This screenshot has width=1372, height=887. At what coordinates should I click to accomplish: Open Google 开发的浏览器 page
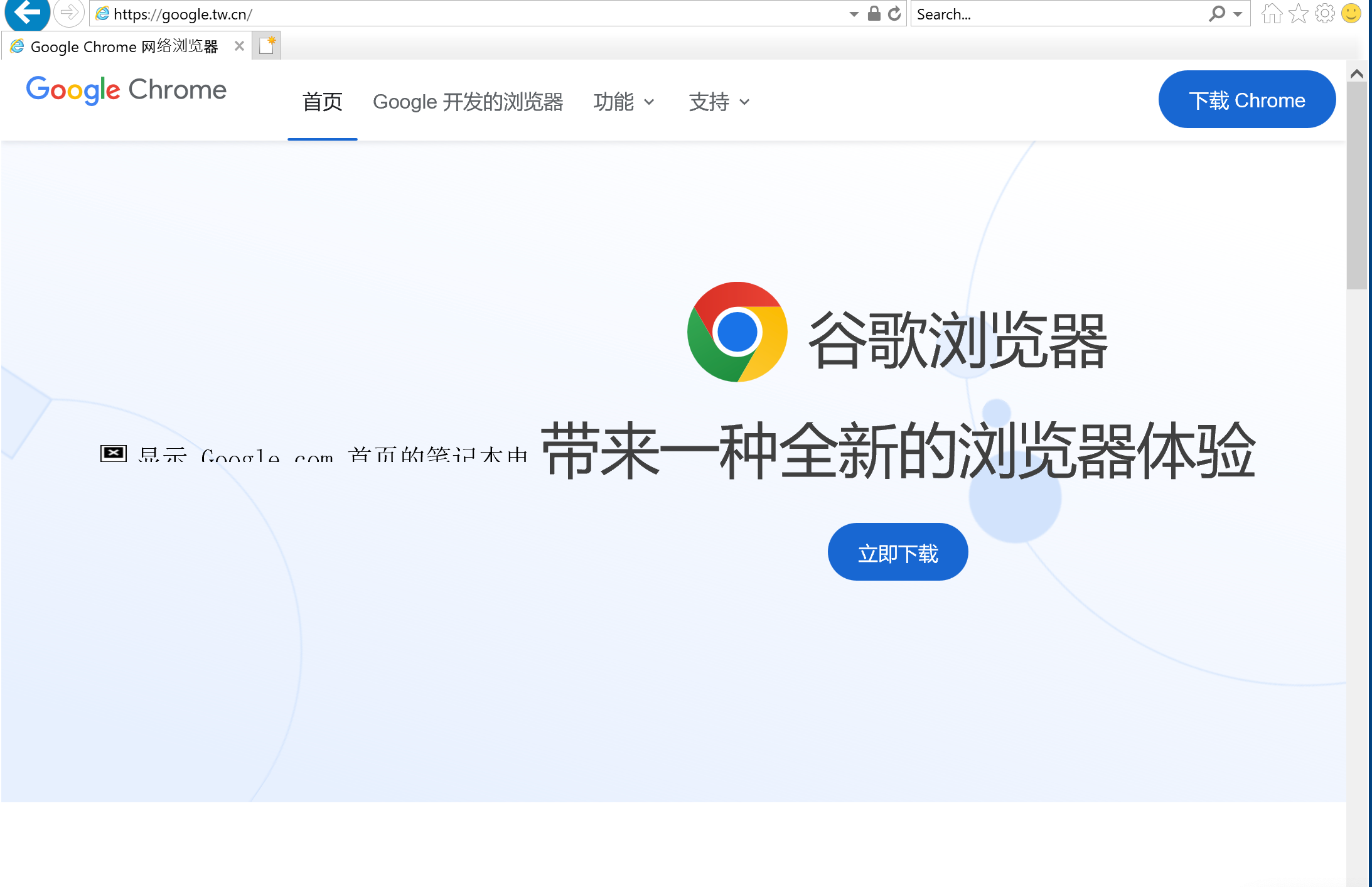point(467,100)
